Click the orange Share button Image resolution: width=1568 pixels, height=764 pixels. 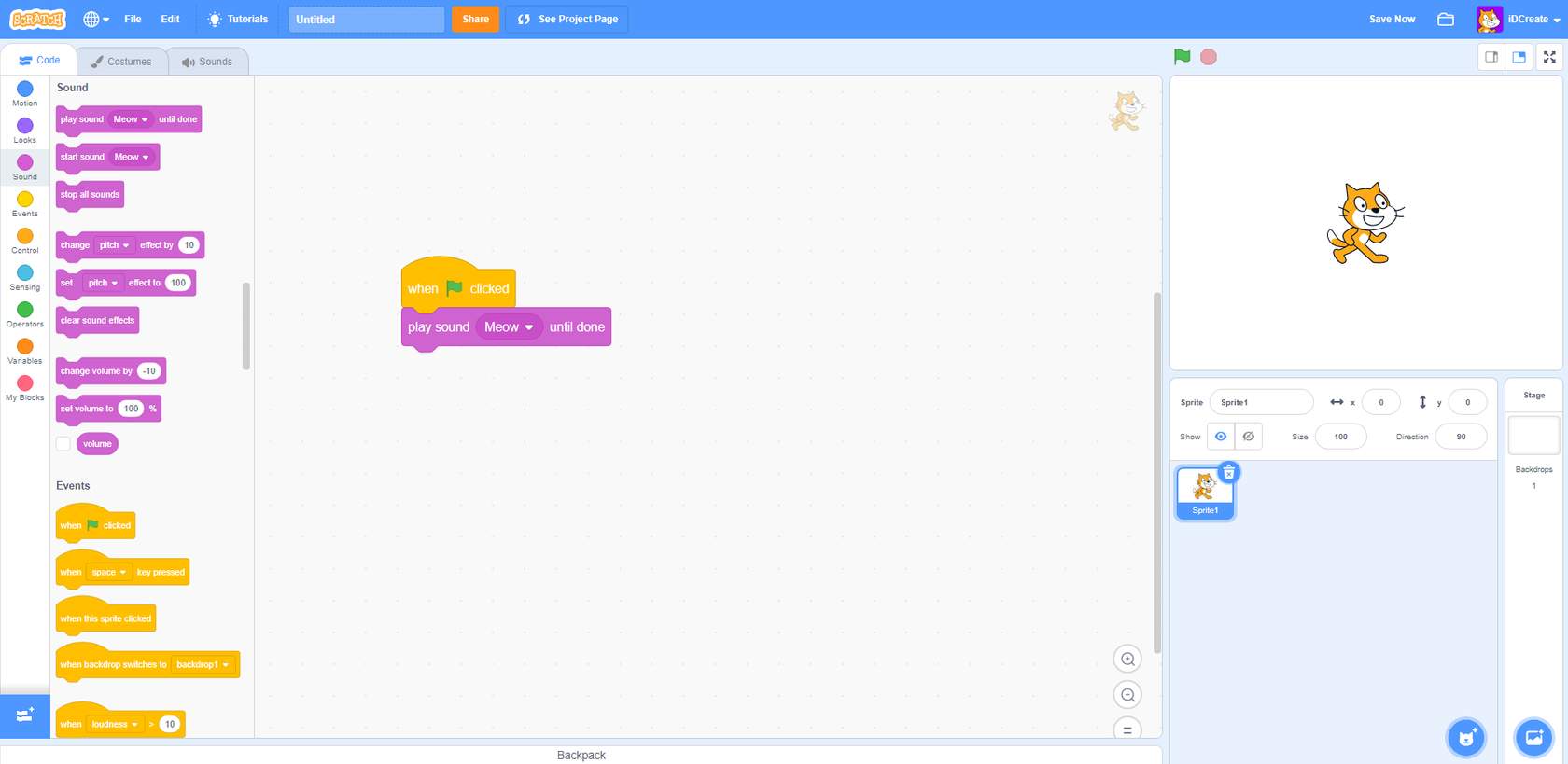click(475, 19)
